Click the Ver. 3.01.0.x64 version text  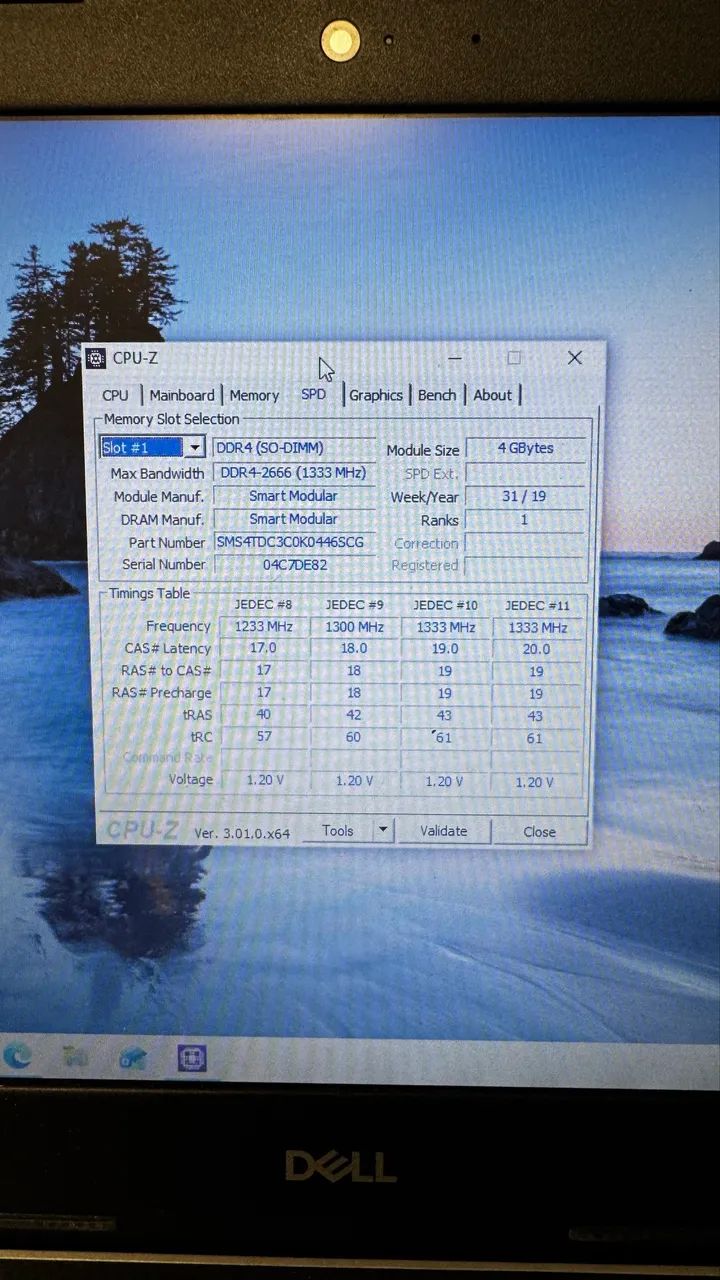pos(242,832)
